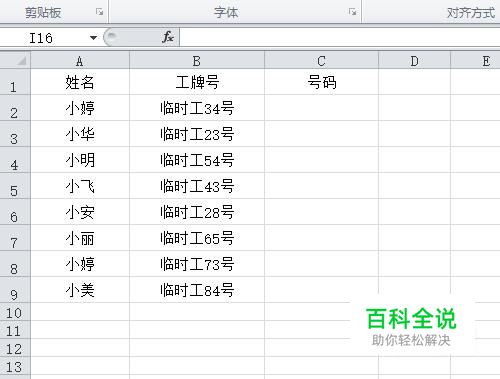Viewport: 500px width, 379px height.
Task: Click cell B1 containing 工牌号
Action: [x=197, y=82]
